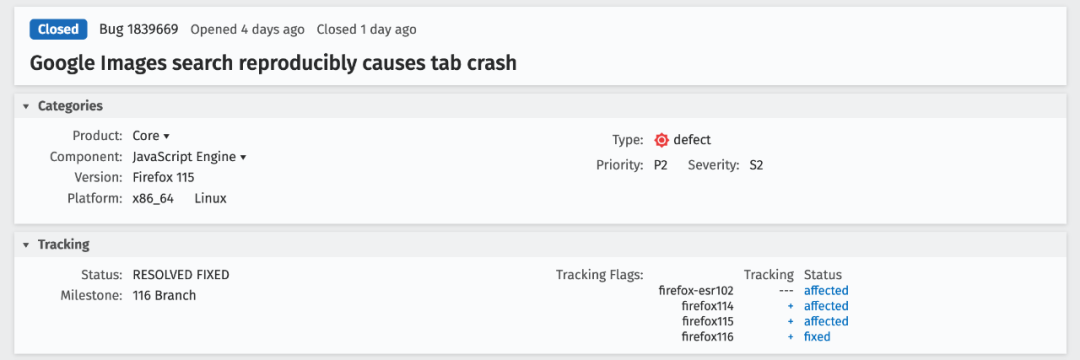Viewport: 1080px width, 360px height.
Task: Click the red defect type icon
Action: point(661,140)
